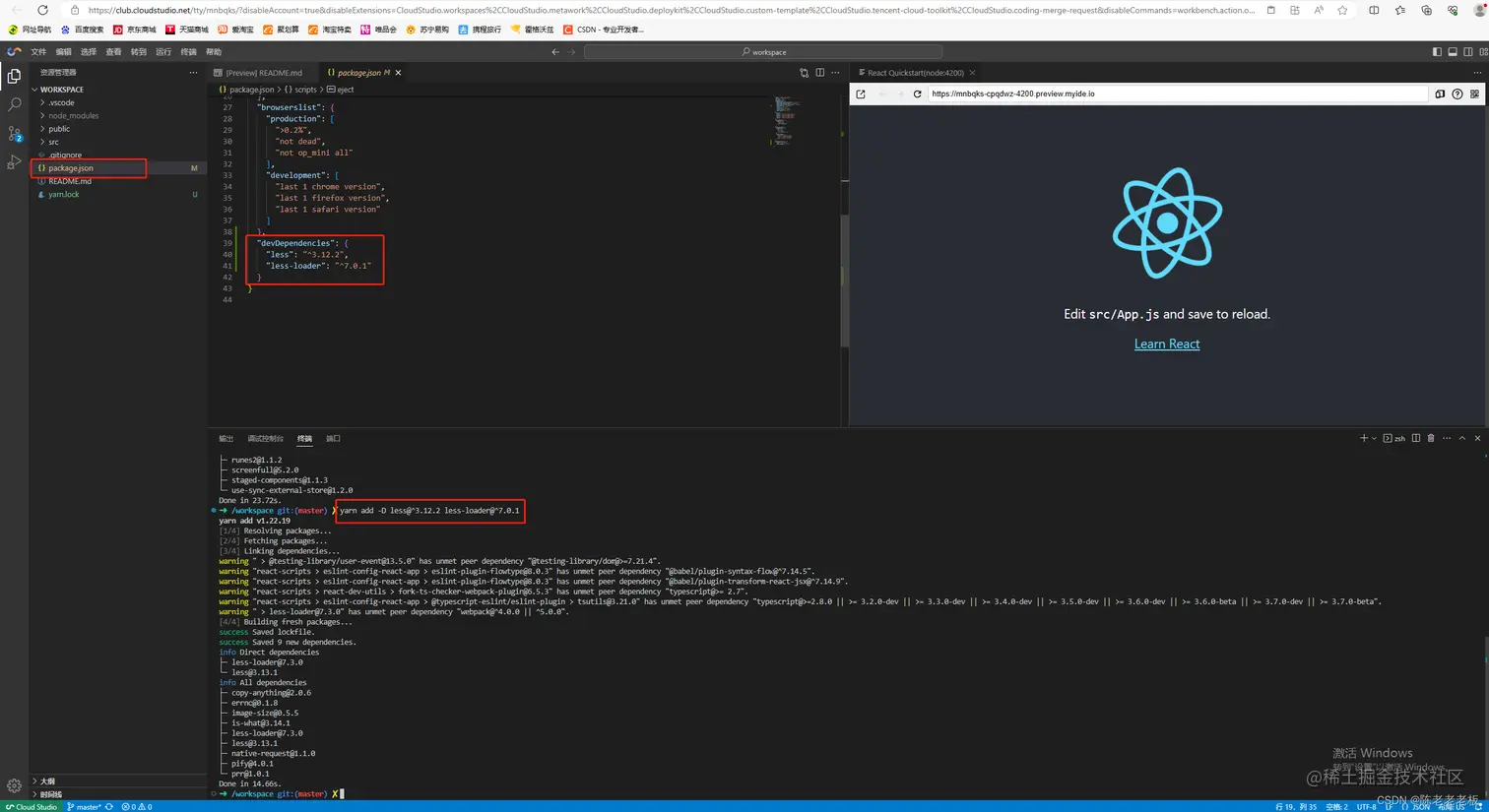The width and height of the screenshot is (1489, 812).
Task: Click the Cloud Studio logo above the activity bar
Action: pyautogui.click(x=14, y=51)
